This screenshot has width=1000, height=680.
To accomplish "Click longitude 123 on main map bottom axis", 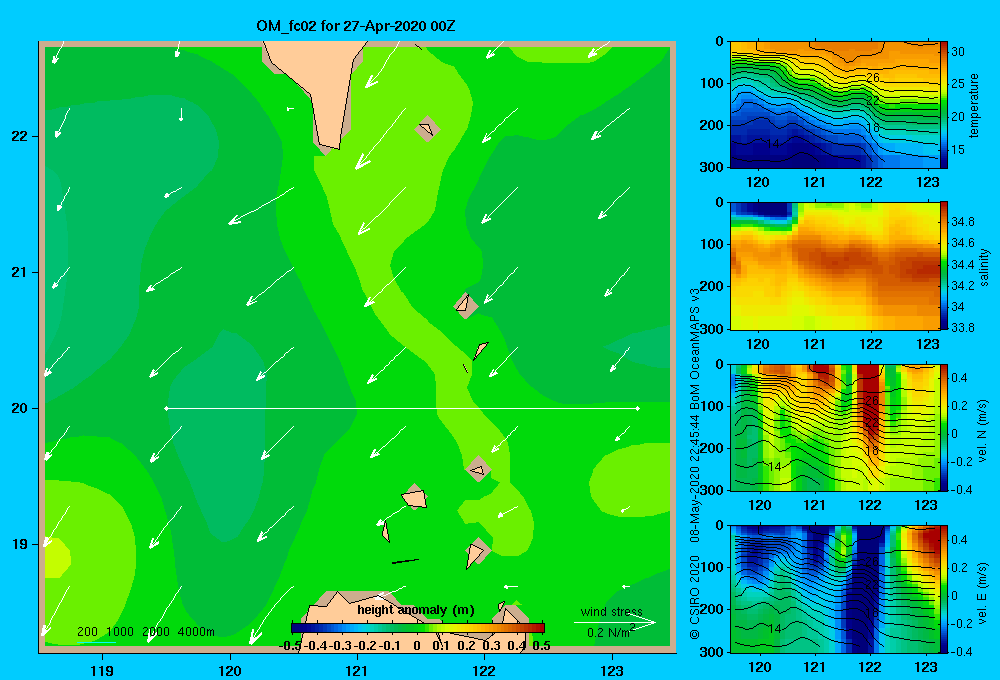I will pyautogui.click(x=612, y=670).
